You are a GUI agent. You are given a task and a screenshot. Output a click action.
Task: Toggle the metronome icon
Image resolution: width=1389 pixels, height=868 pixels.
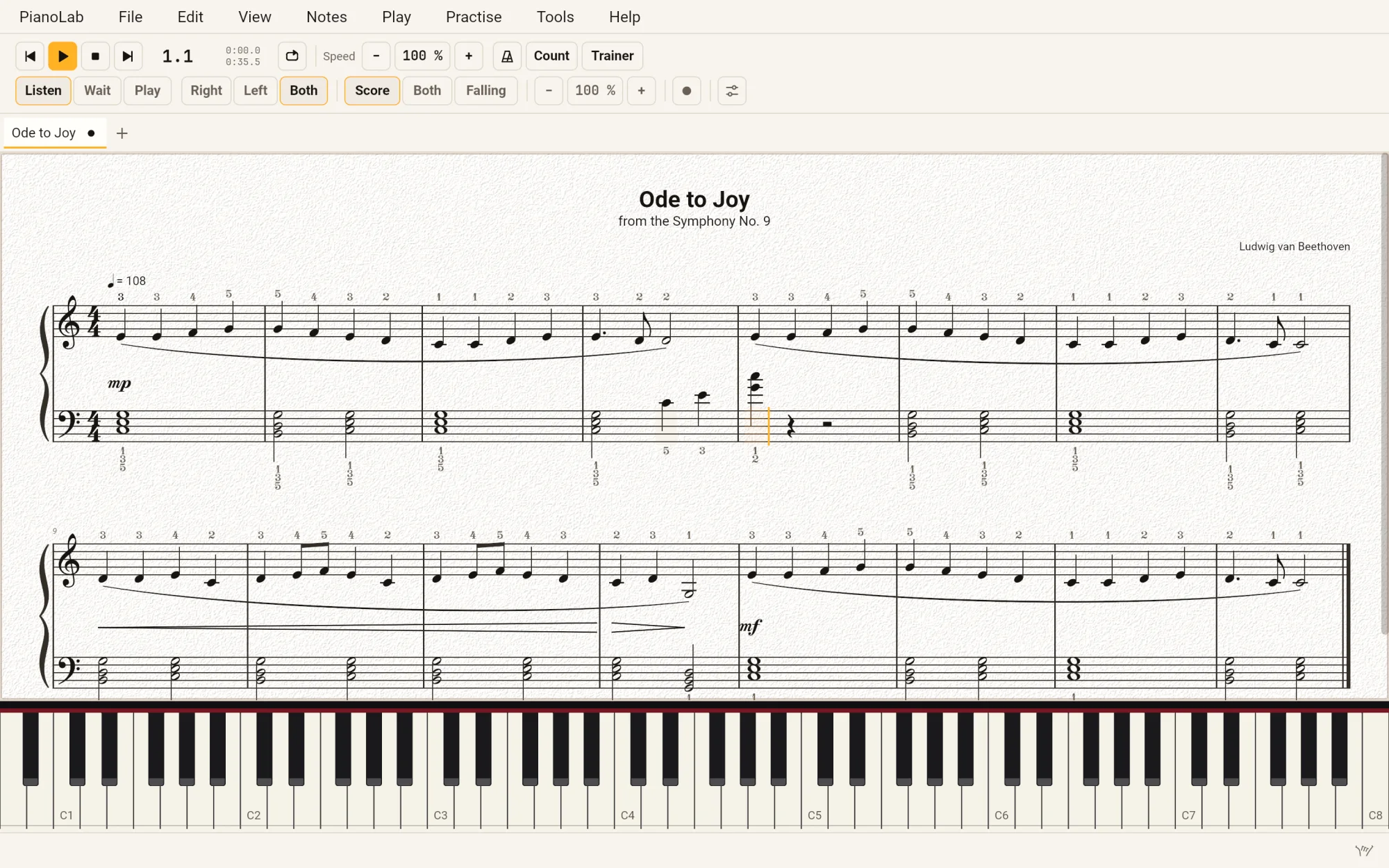507,56
